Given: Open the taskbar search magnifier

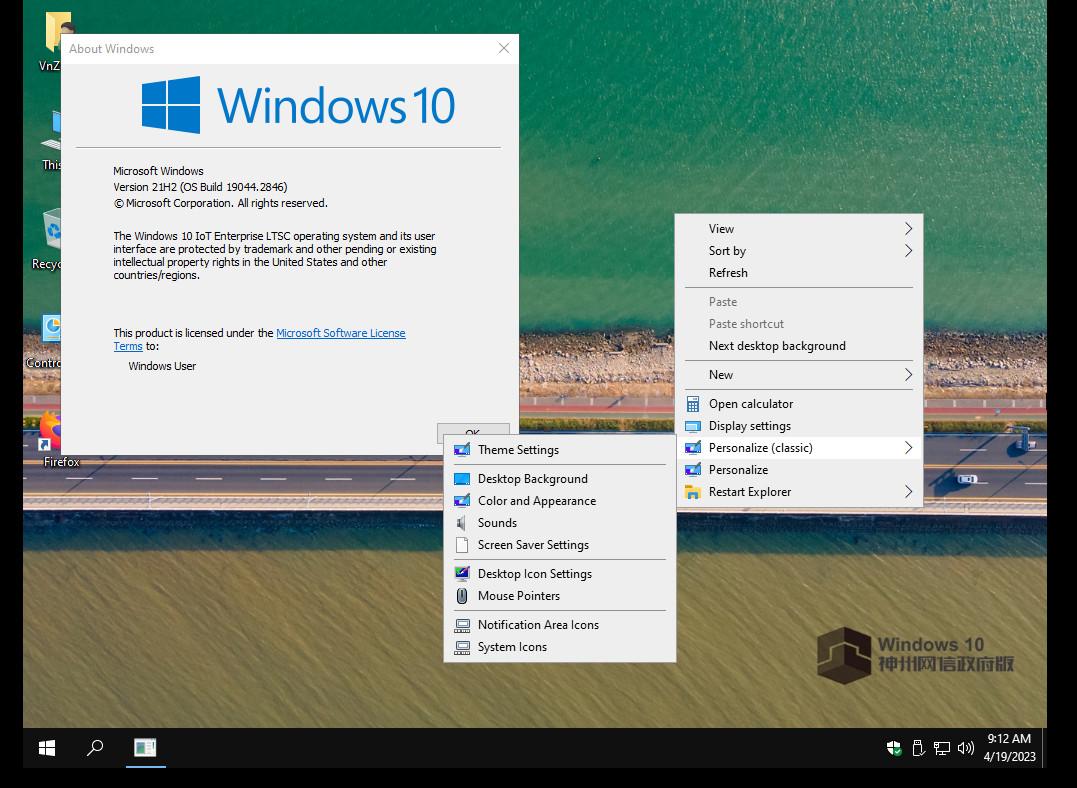Looking at the screenshot, I should click(95, 748).
